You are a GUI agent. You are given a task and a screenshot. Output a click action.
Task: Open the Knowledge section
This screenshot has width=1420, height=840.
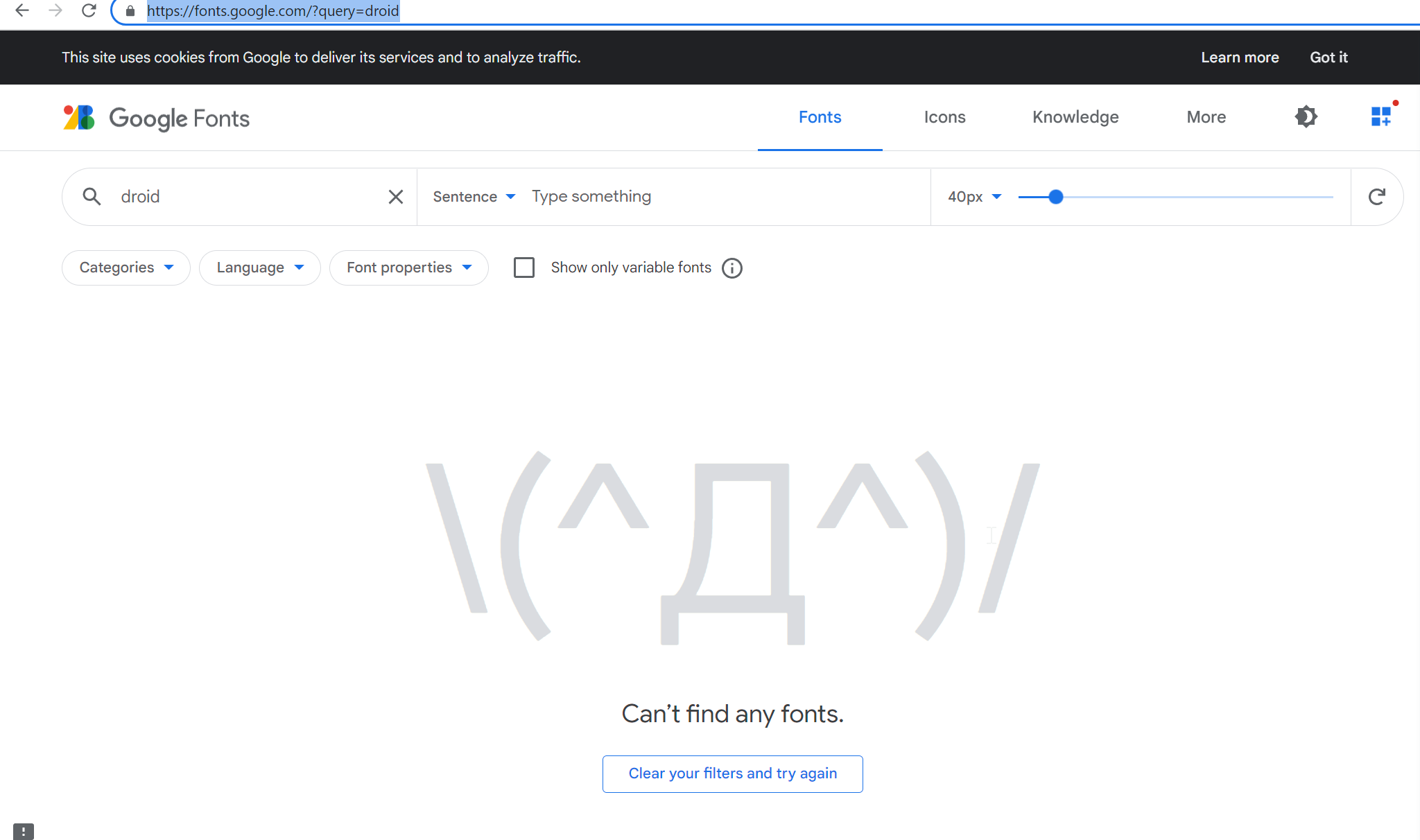click(1075, 117)
